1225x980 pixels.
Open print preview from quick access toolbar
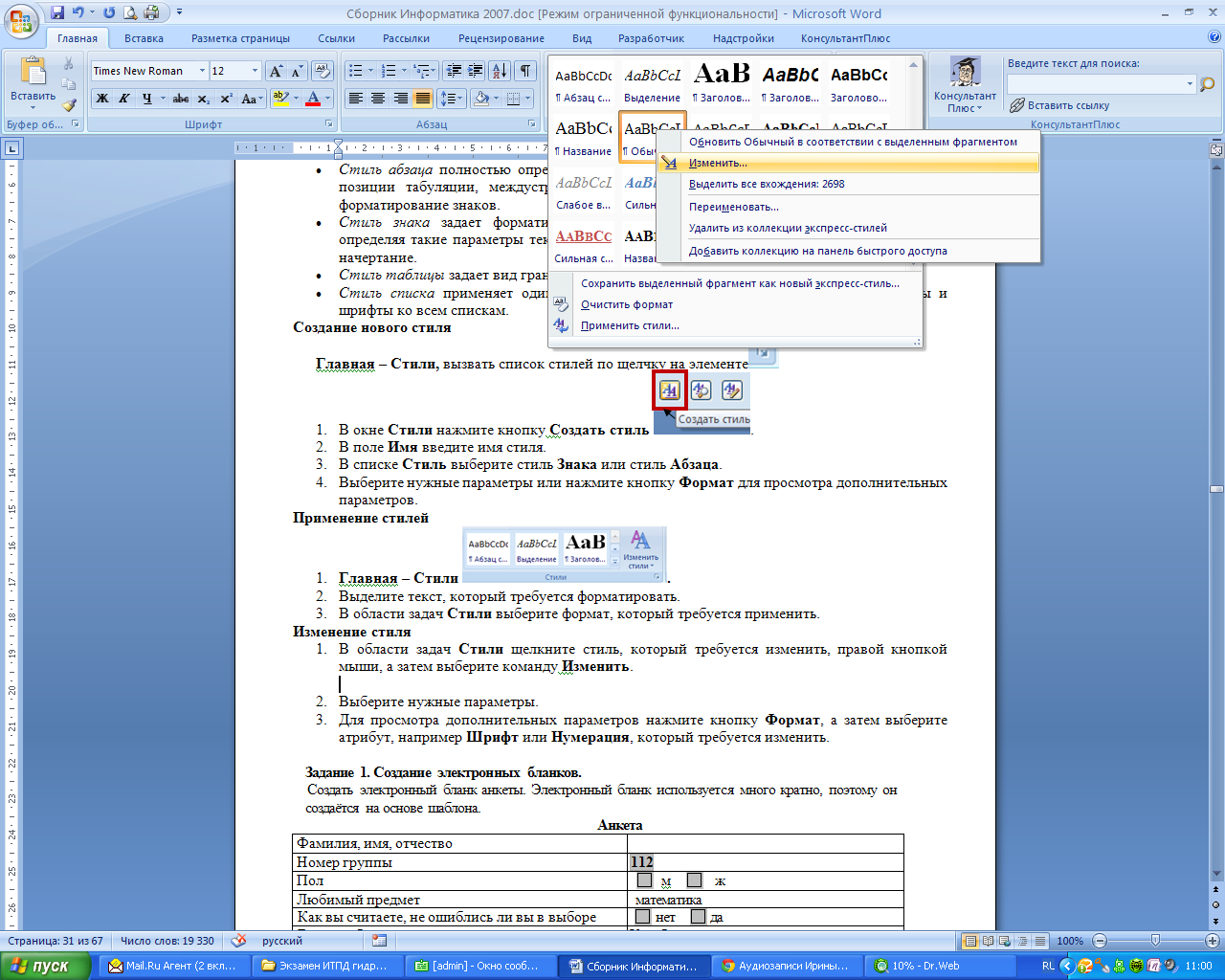131,13
